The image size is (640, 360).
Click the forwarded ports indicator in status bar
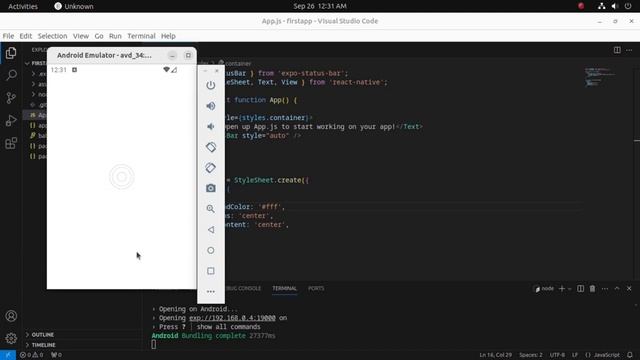(56, 355)
